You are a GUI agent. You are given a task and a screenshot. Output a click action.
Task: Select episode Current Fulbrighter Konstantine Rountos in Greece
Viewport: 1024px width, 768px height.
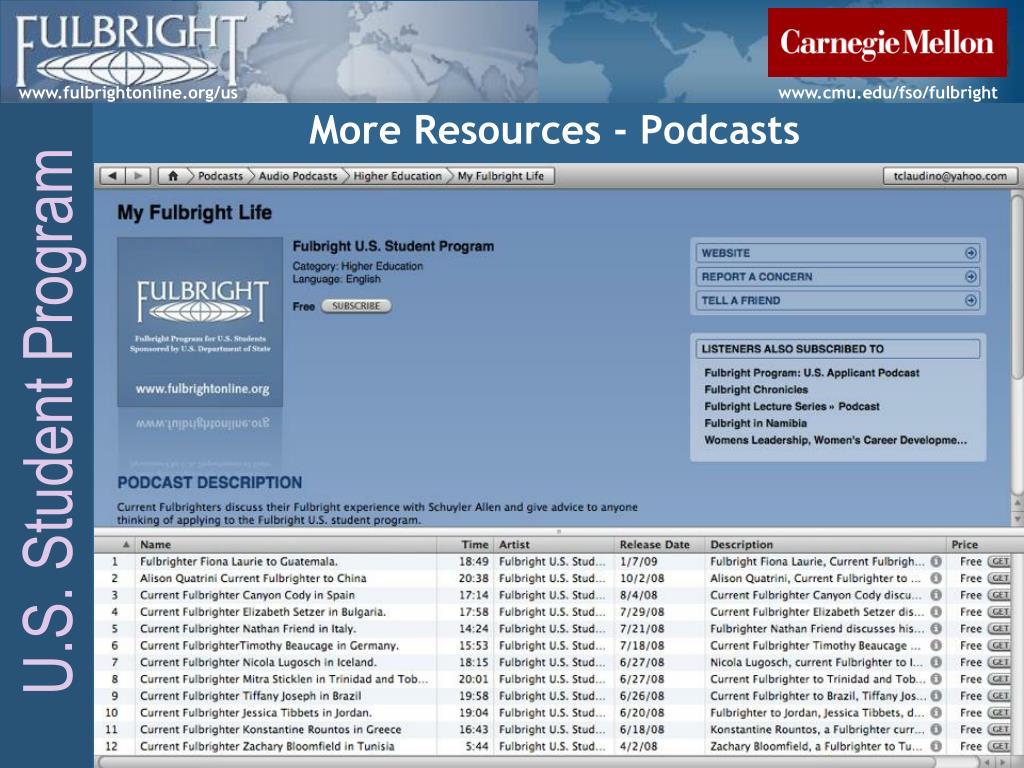(270, 729)
